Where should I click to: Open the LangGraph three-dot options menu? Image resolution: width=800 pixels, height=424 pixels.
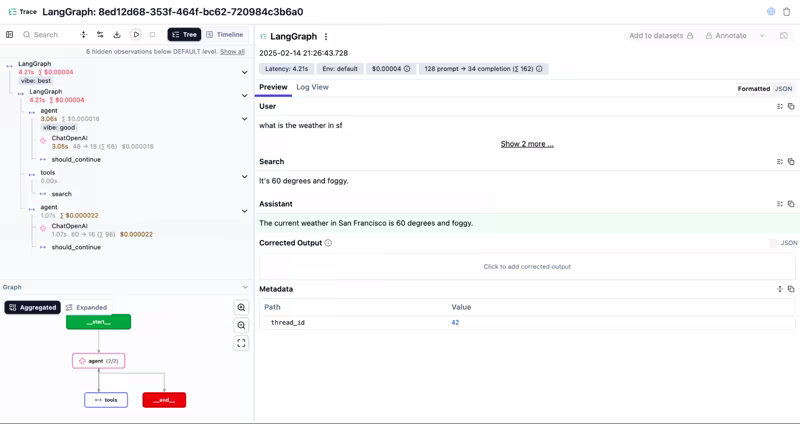click(326, 37)
